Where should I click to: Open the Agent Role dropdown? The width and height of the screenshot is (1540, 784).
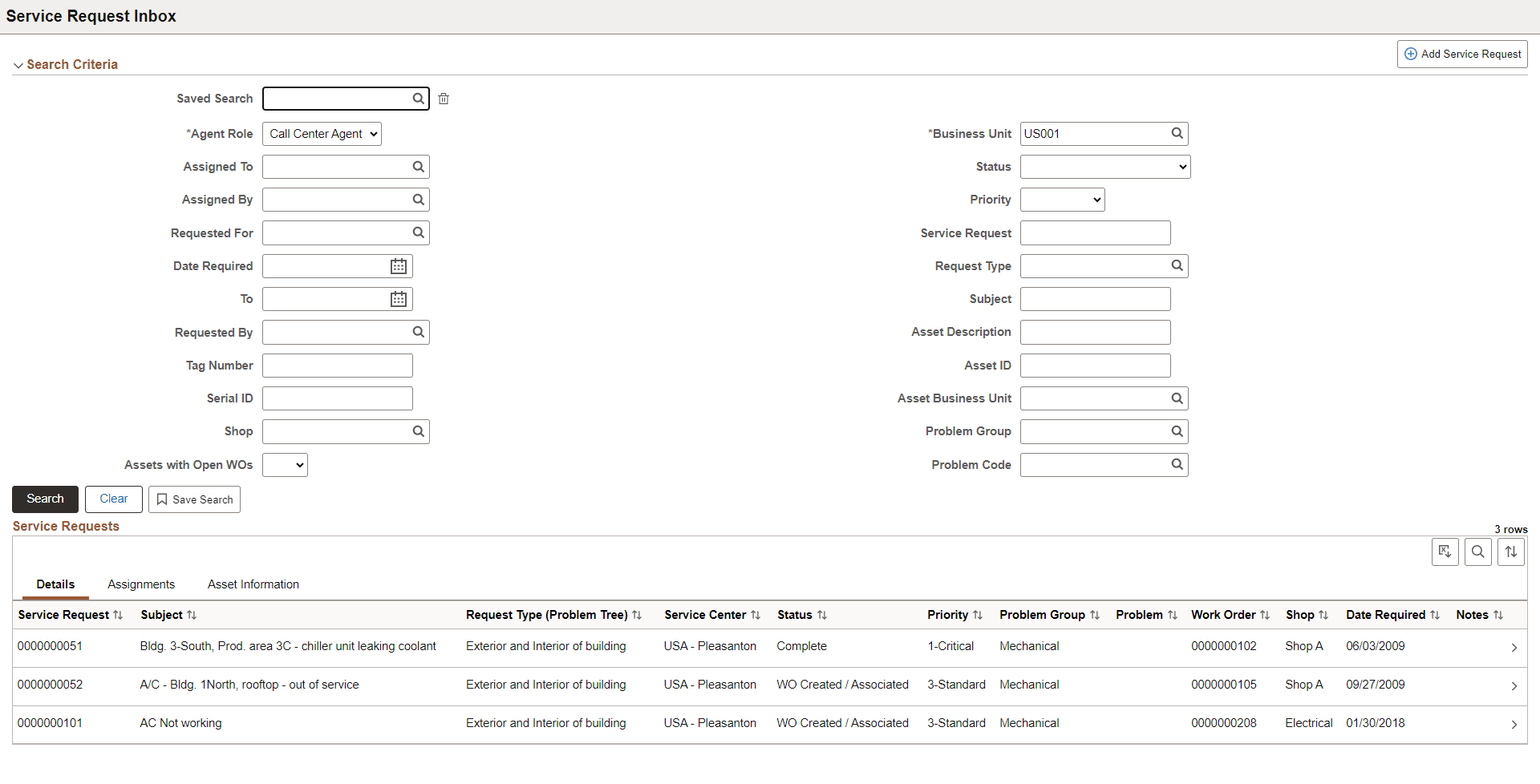pyautogui.click(x=322, y=134)
